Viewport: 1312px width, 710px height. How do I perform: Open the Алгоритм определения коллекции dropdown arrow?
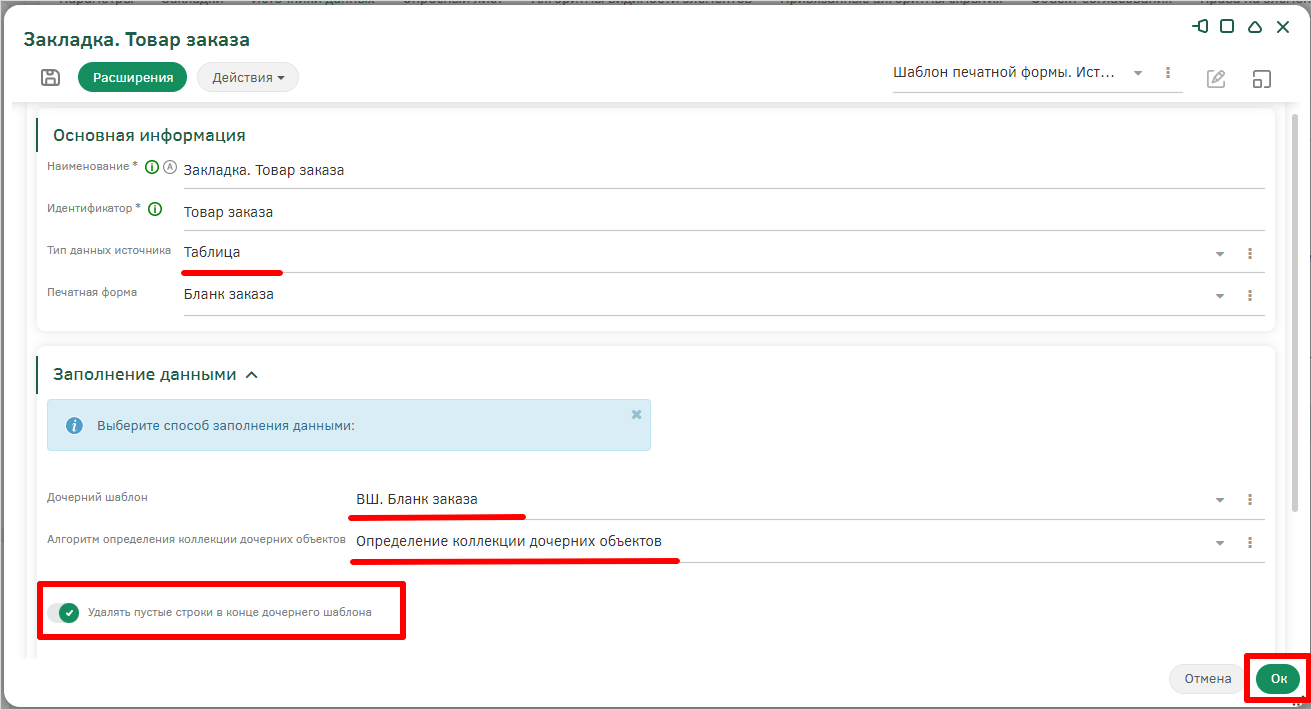click(x=1220, y=543)
